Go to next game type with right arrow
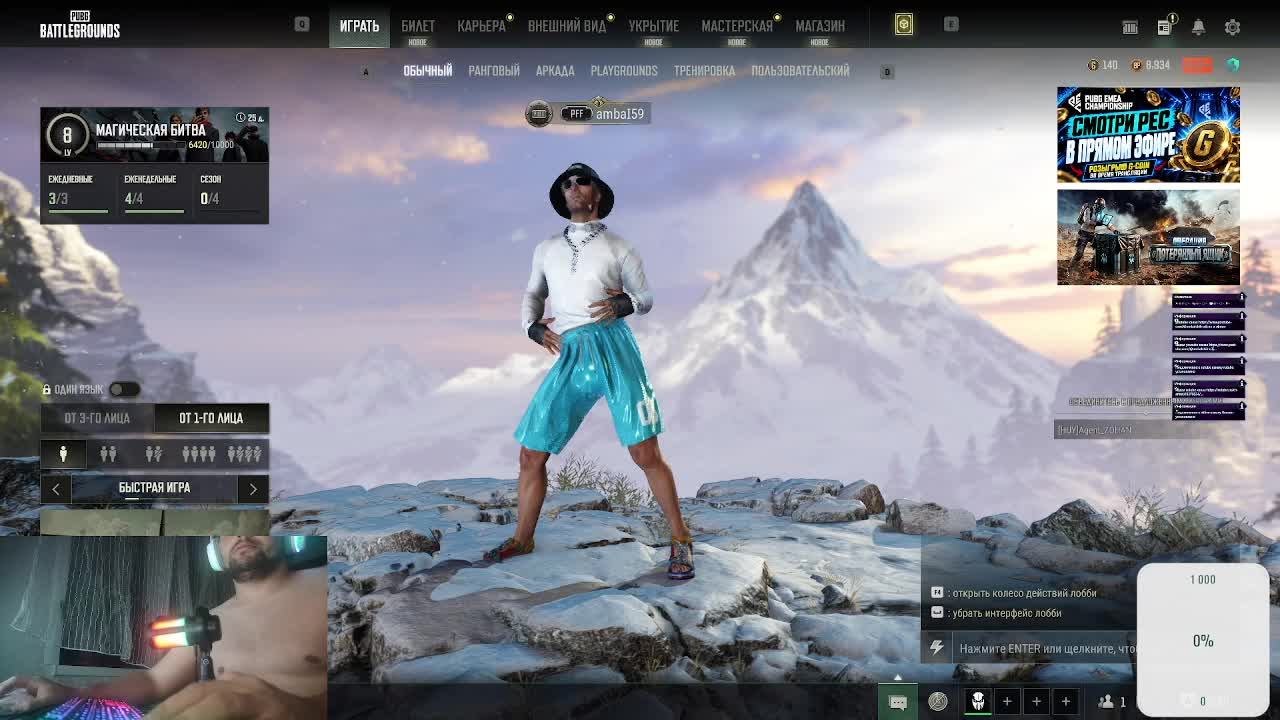The width and height of the screenshot is (1280, 720). 253,488
